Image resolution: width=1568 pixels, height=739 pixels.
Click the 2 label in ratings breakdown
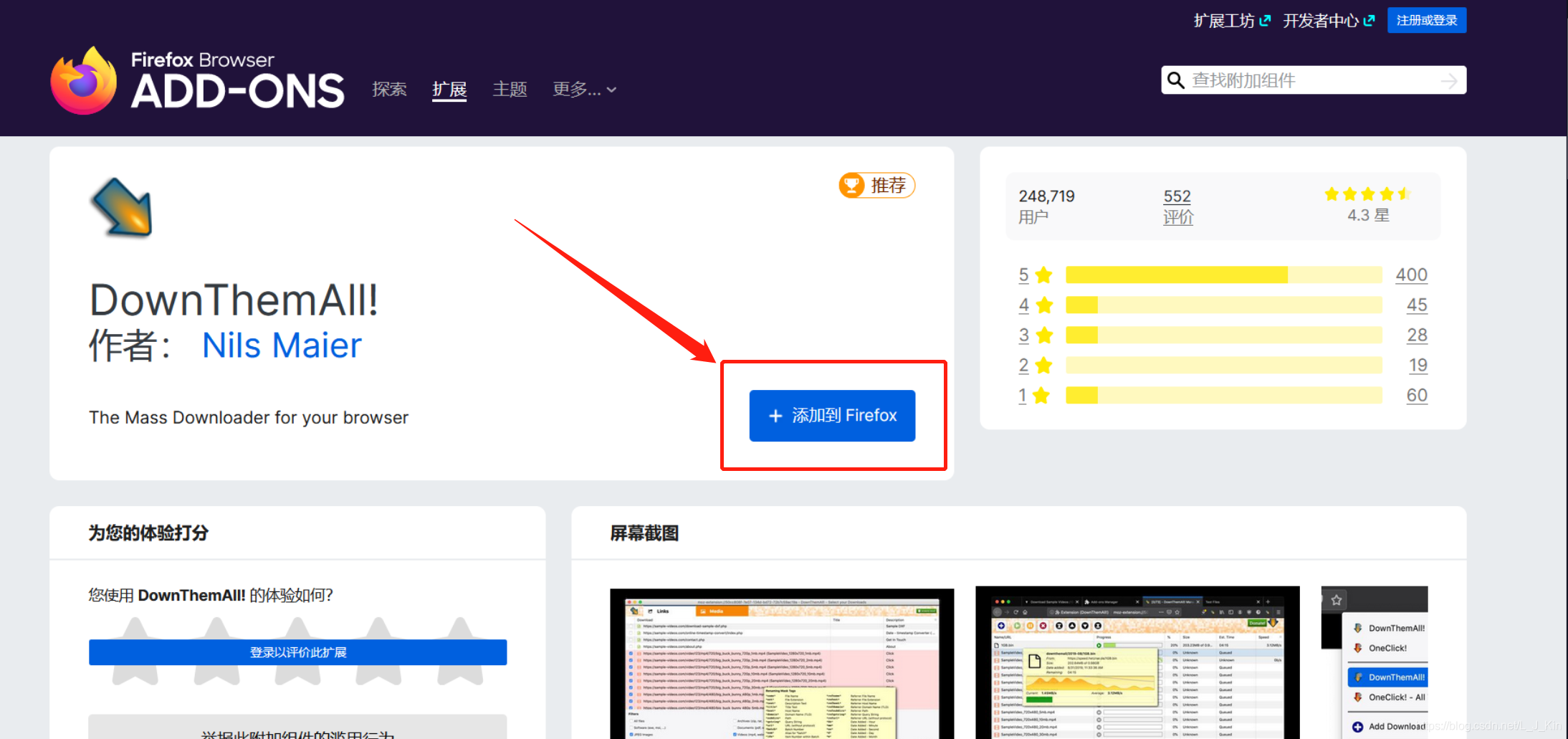pyautogui.click(x=1023, y=365)
